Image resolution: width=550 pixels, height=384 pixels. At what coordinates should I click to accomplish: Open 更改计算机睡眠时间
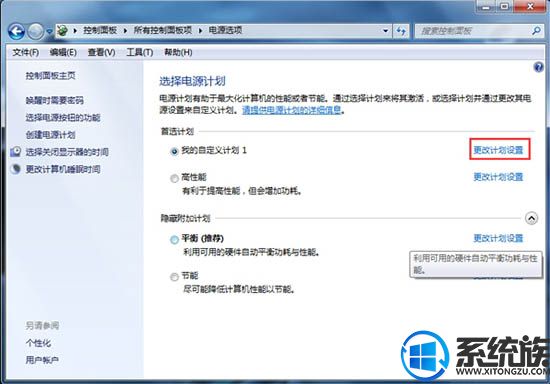click(x=63, y=169)
